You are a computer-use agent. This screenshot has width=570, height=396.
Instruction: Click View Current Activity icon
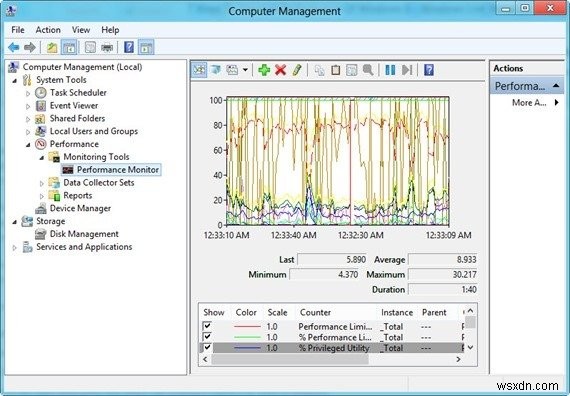click(199, 70)
